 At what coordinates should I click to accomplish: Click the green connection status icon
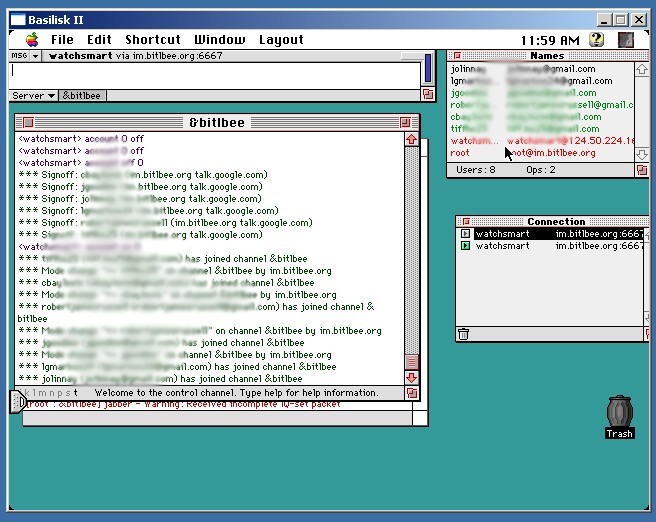(465, 246)
